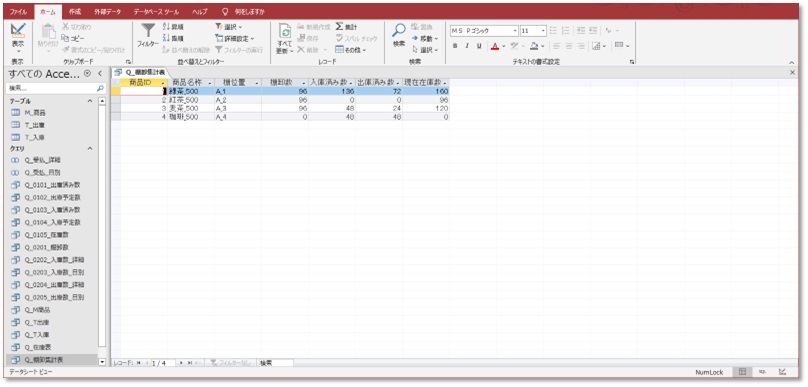Open 商品名称 column header dropdown

click(210, 83)
